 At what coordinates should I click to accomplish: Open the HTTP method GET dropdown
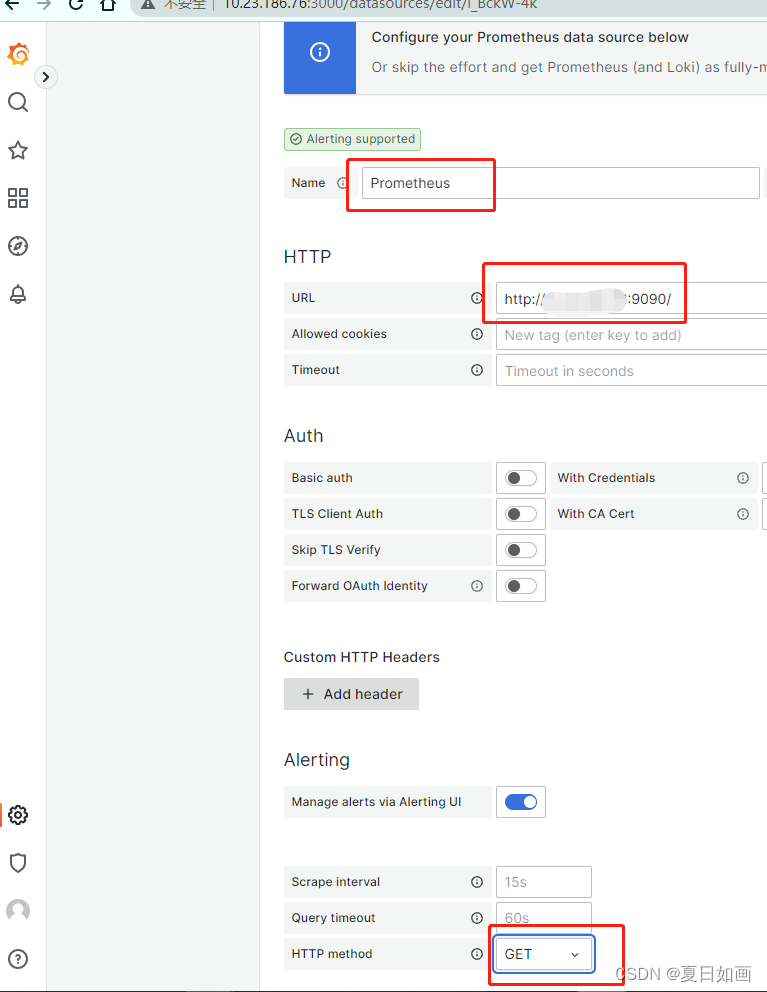click(543, 954)
